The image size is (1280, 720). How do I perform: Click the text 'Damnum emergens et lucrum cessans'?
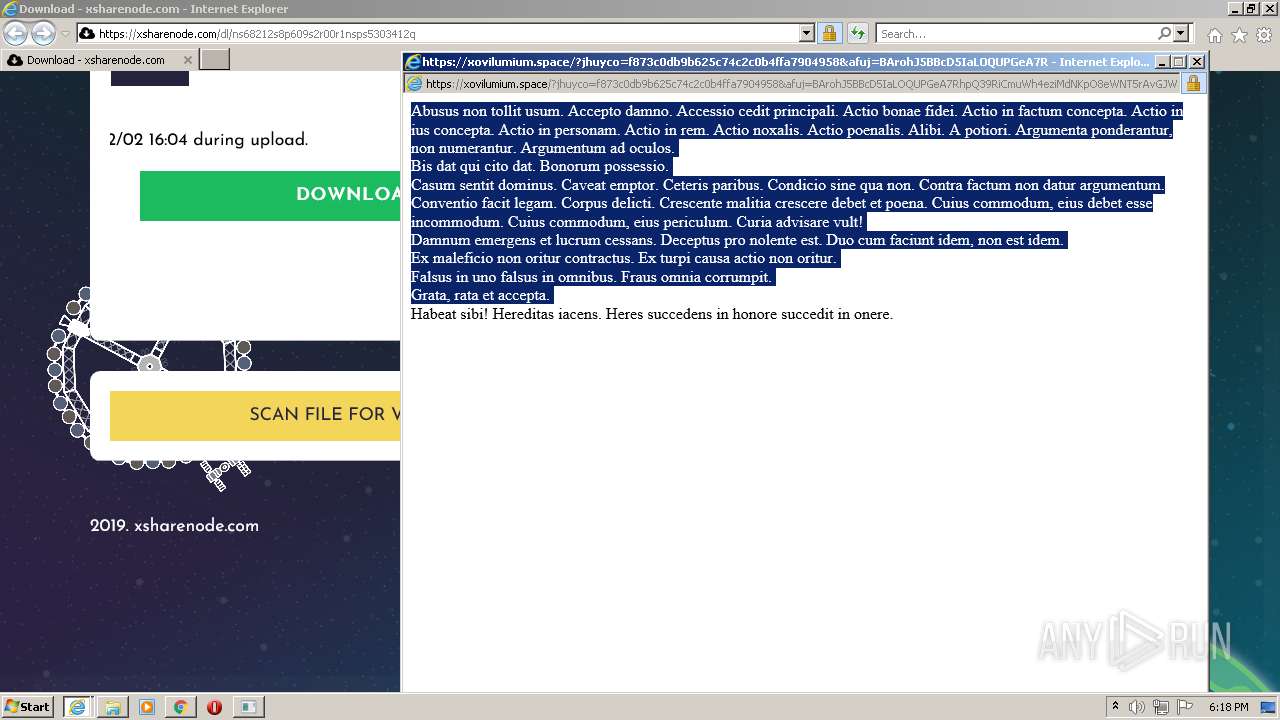tap(533, 240)
